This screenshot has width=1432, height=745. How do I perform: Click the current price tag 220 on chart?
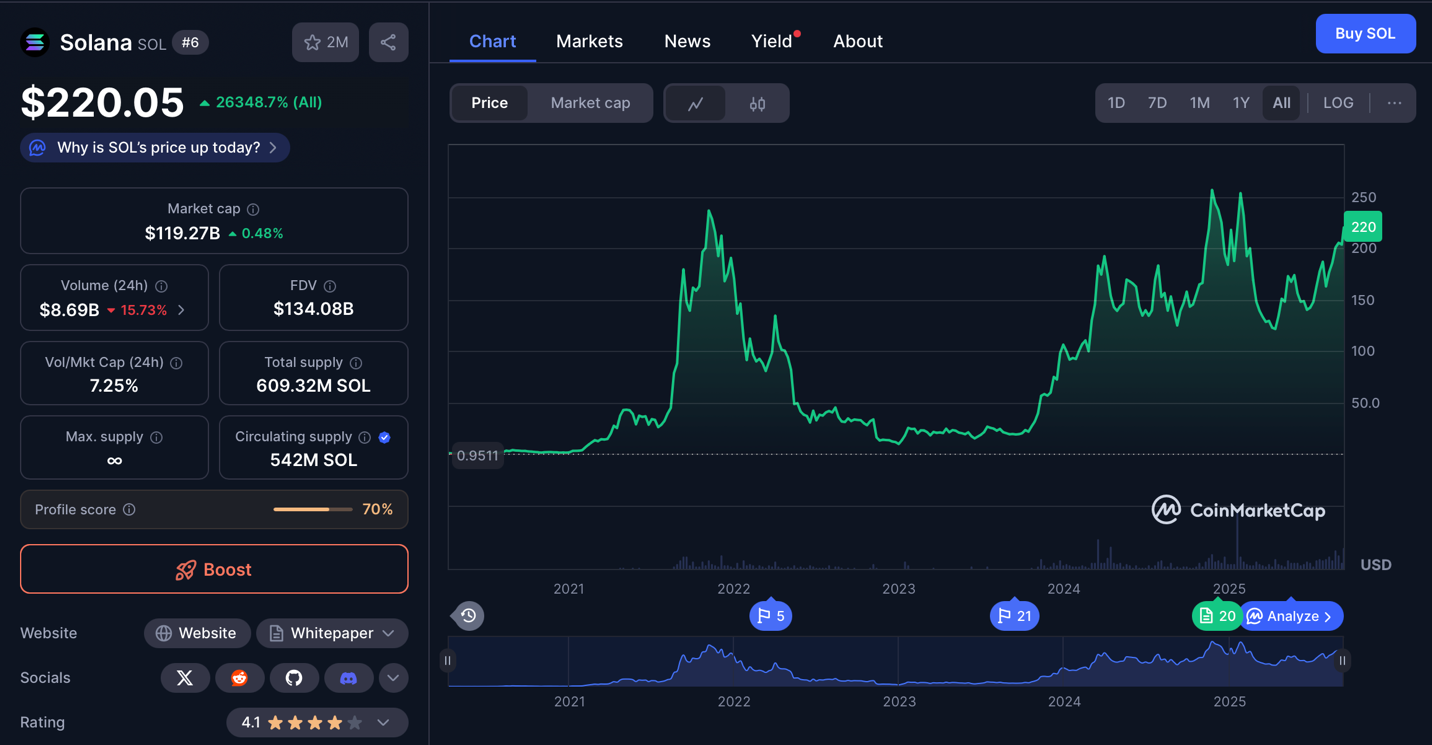(x=1363, y=227)
